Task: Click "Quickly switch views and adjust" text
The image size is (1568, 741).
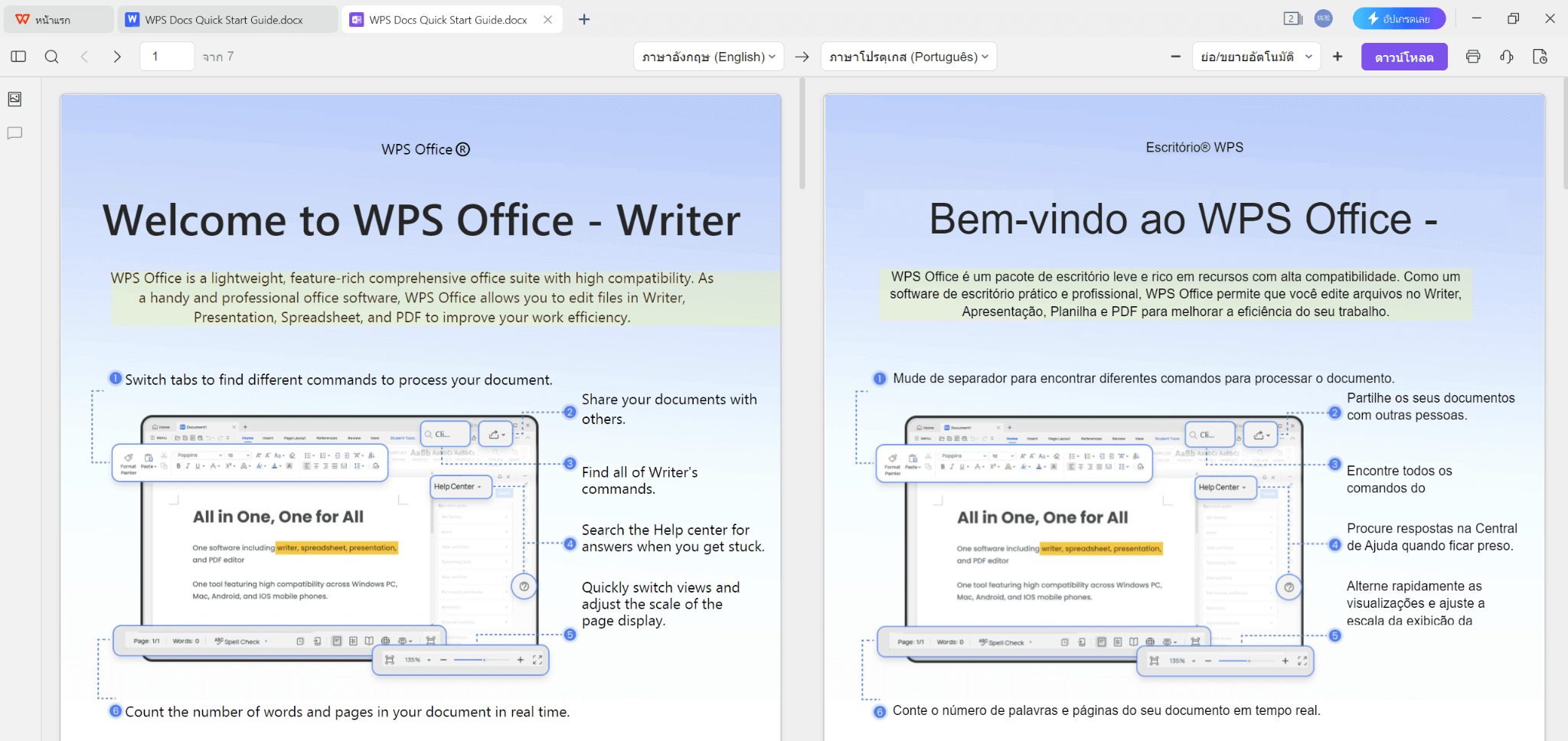Action: coord(661,604)
